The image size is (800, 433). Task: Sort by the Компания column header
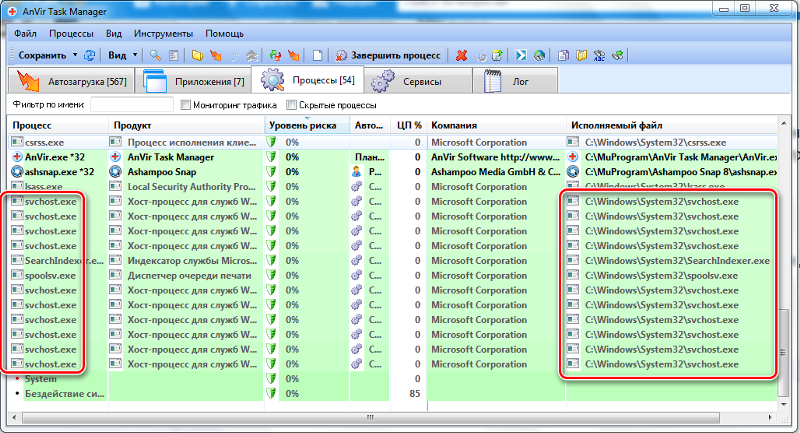coord(496,125)
